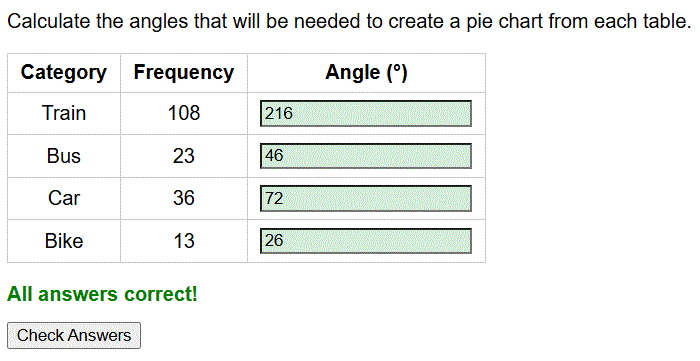This screenshot has height=361, width=700.
Task: Click the Check Answers button
Action: (74, 336)
